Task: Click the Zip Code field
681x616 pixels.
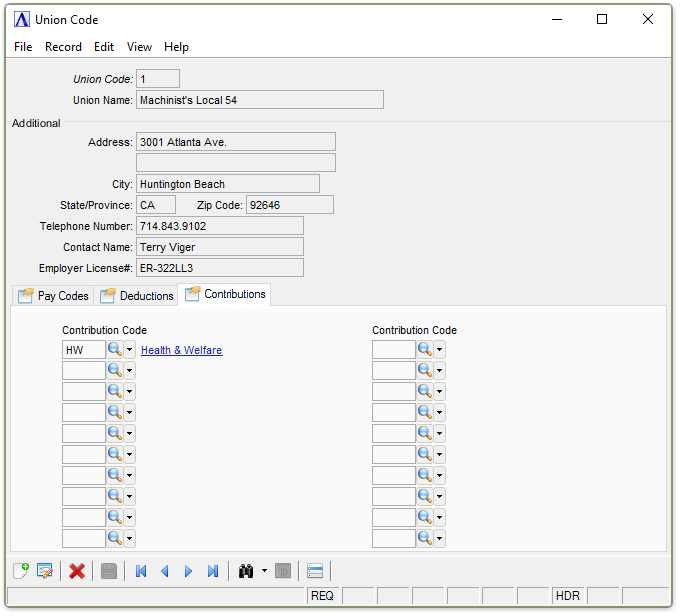Action: [x=289, y=205]
